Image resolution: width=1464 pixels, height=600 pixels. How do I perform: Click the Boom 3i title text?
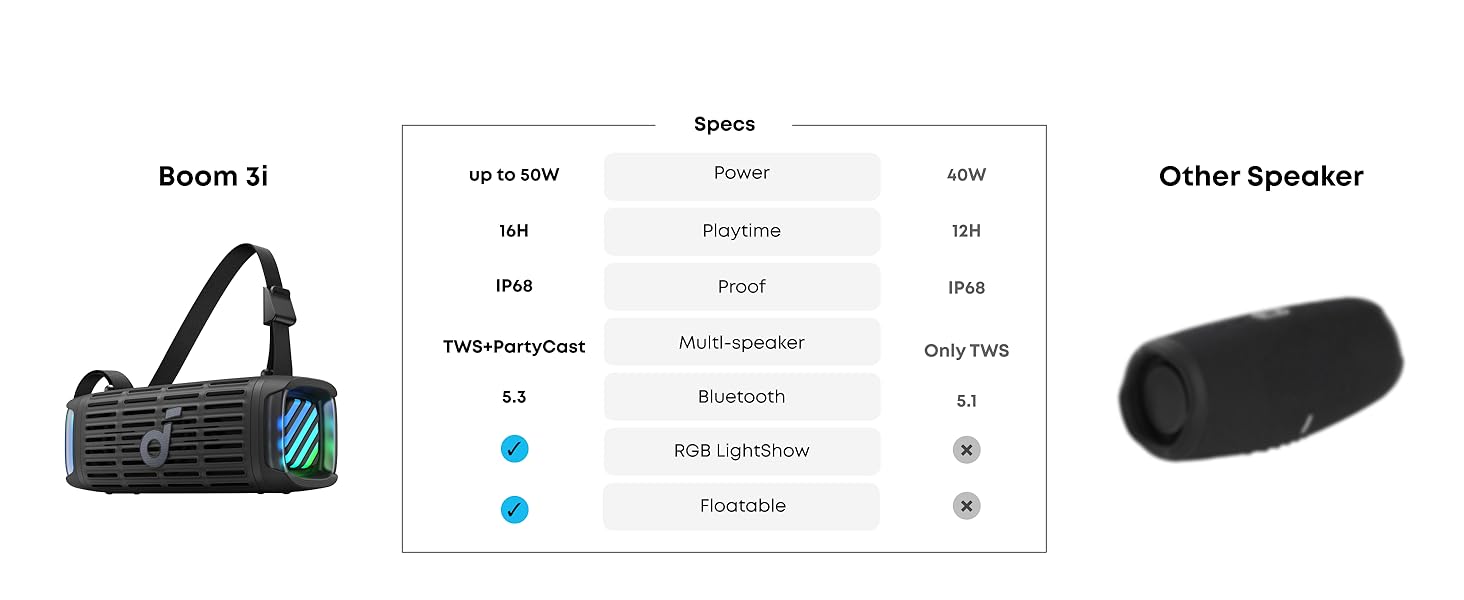(x=213, y=177)
